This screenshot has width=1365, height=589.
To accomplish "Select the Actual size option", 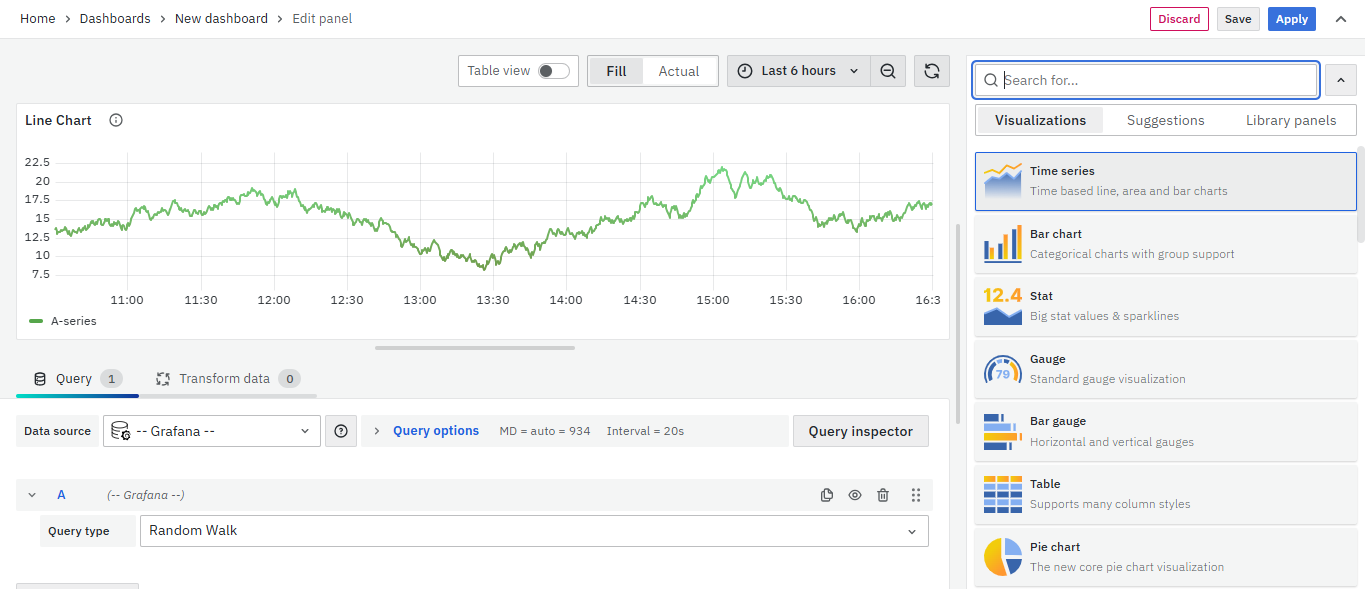I will pos(678,71).
